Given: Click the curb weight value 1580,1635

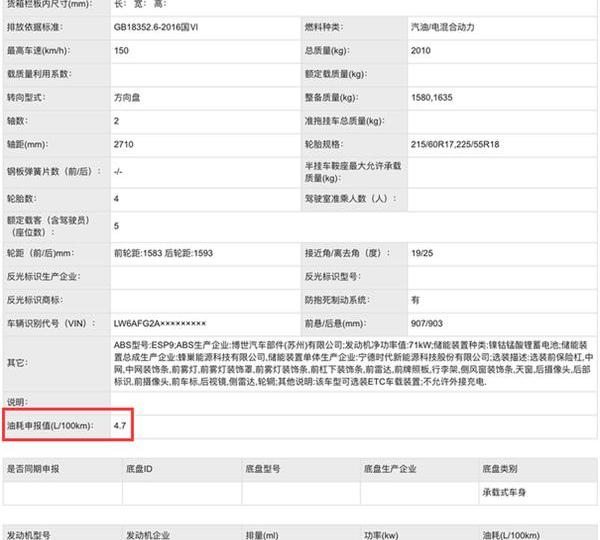Looking at the screenshot, I should [x=432, y=98].
